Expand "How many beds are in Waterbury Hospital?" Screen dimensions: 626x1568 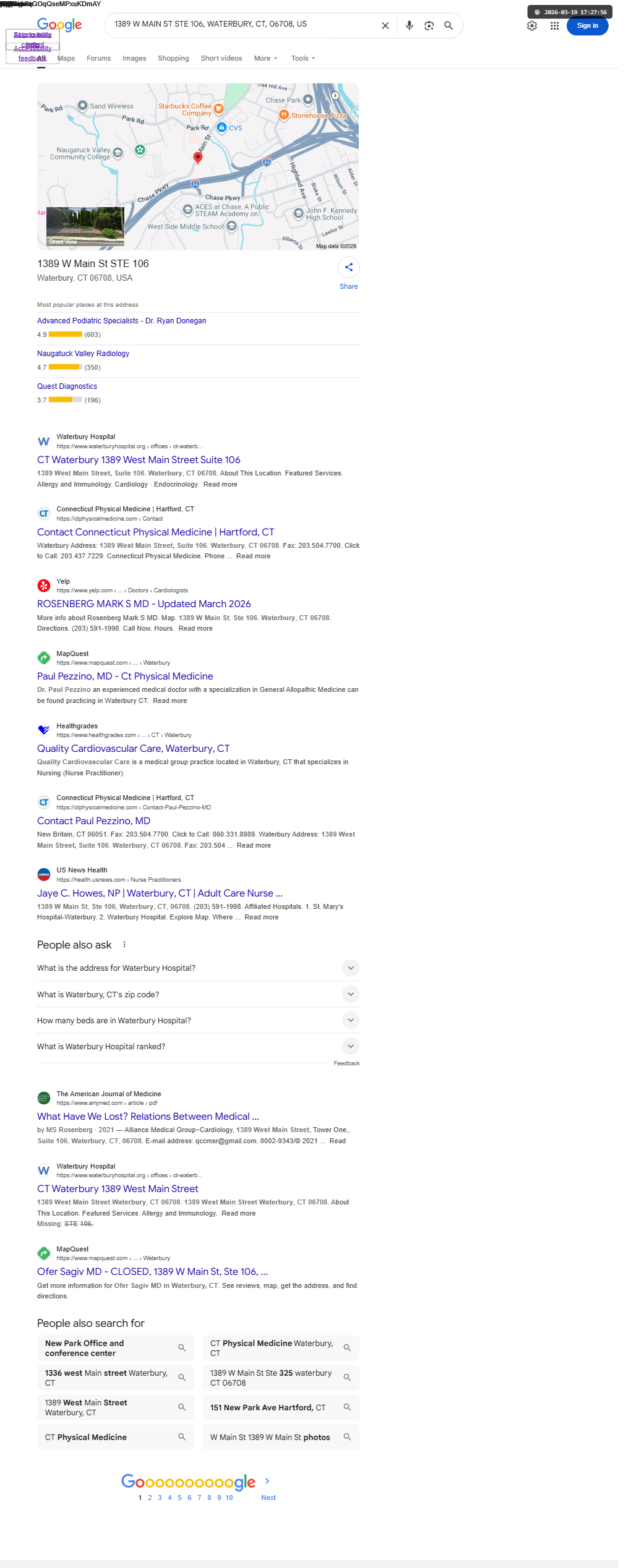pyautogui.click(x=198, y=1021)
